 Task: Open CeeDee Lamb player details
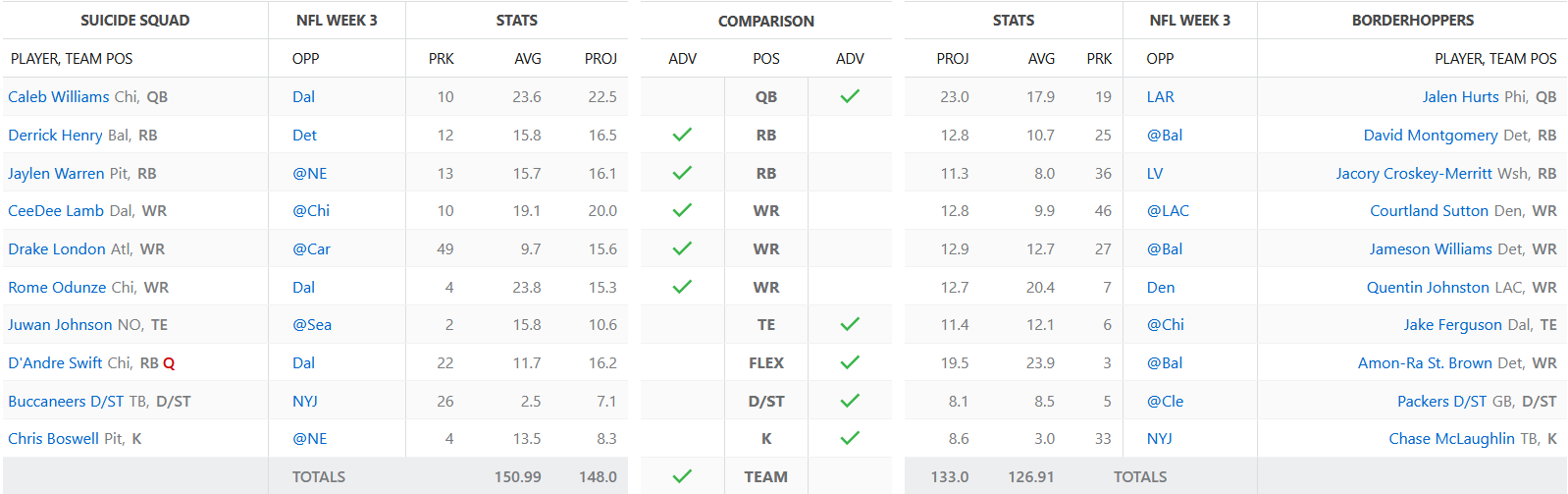(x=56, y=210)
